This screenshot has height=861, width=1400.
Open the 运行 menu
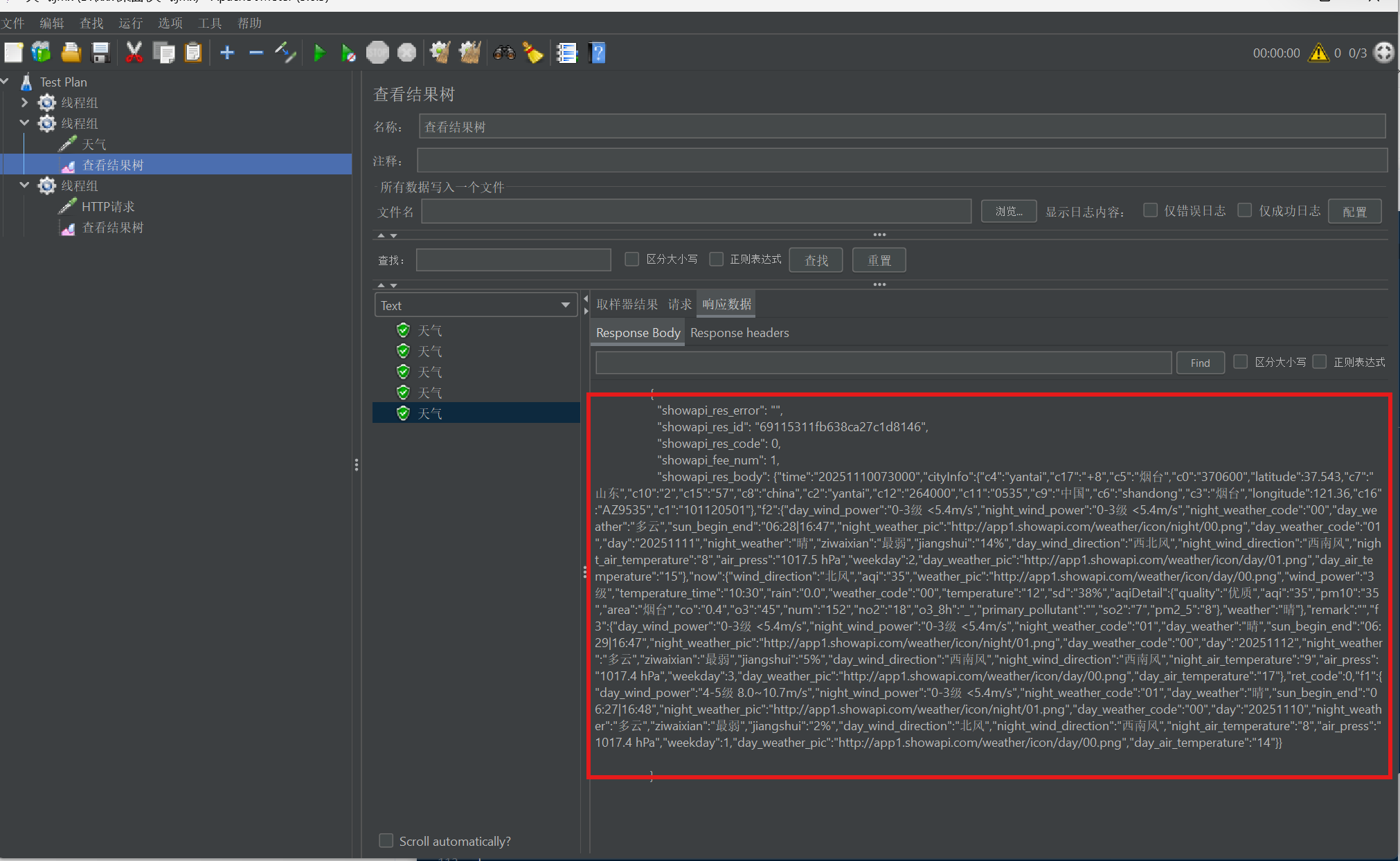click(x=130, y=24)
